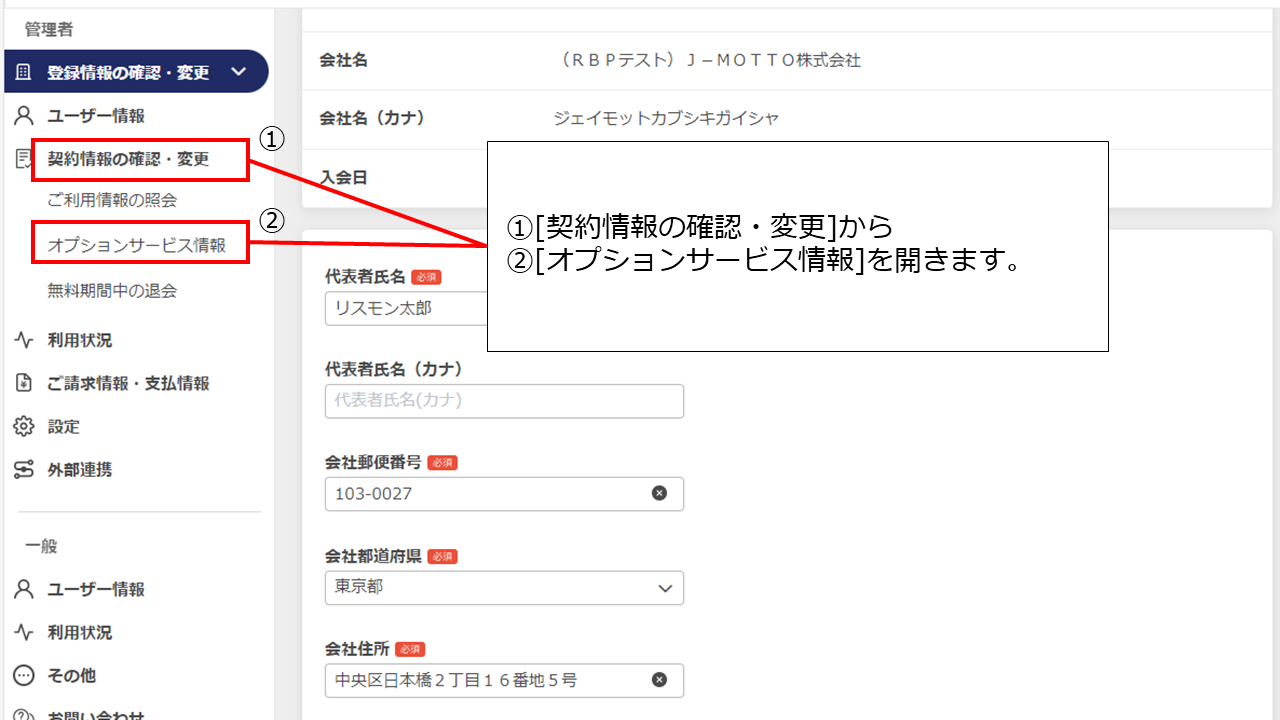
Task: Click the person icon next to admin ユーザー情報
Action: point(24,116)
